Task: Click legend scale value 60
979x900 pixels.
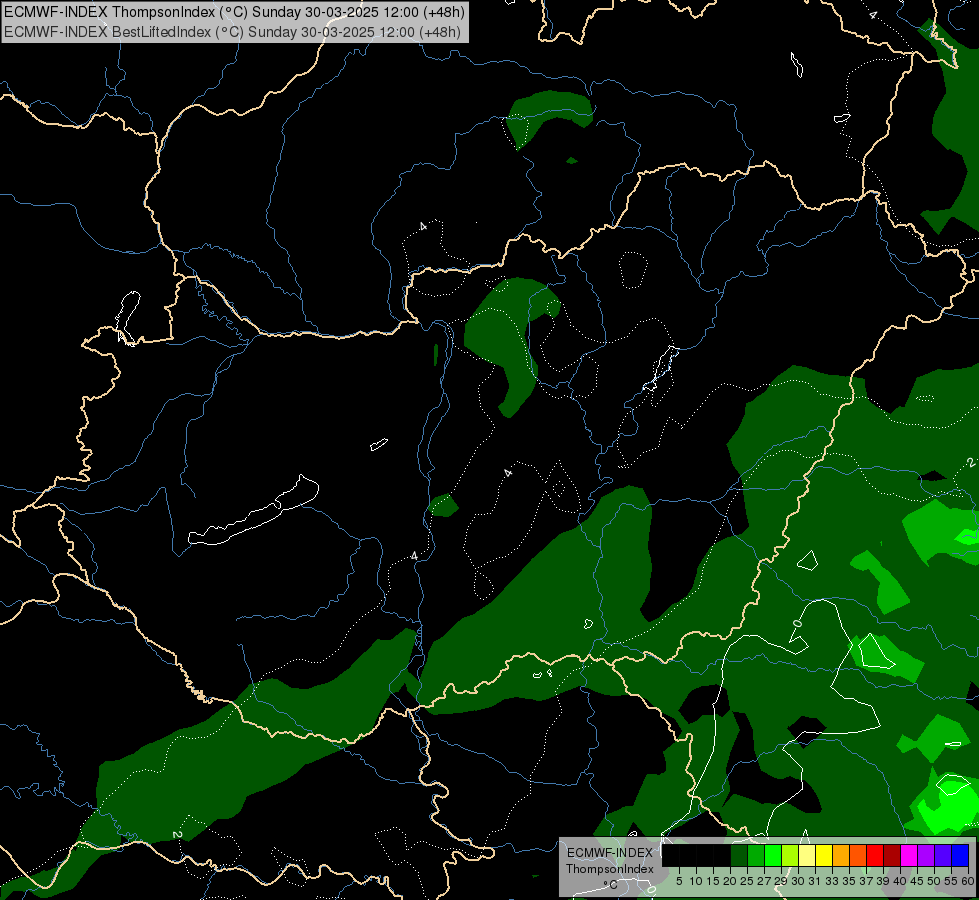Action: (x=968, y=881)
